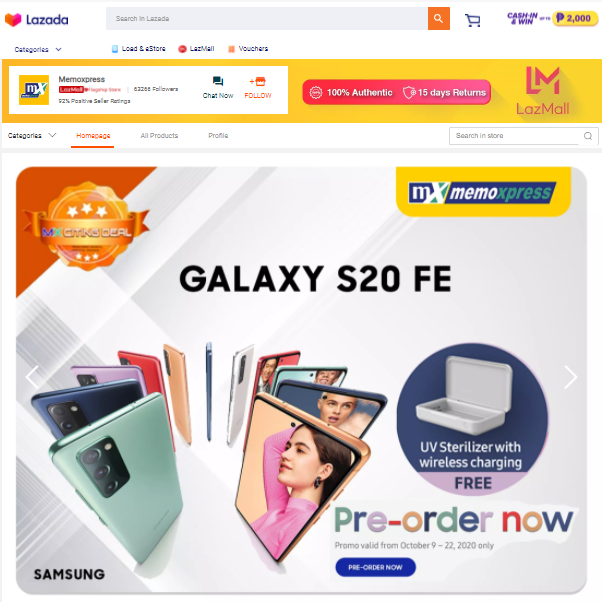The height and width of the screenshot is (602, 602).
Task: Open the LazMall logo on banner
Action: click(x=542, y=91)
